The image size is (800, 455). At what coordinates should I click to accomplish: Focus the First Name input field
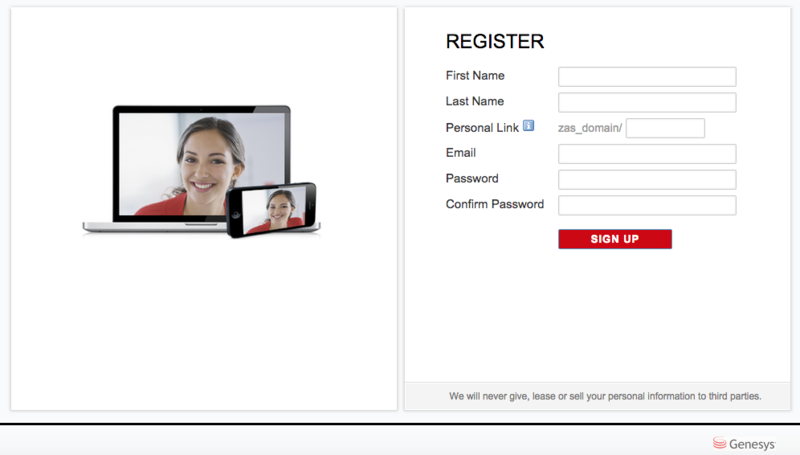pos(647,77)
